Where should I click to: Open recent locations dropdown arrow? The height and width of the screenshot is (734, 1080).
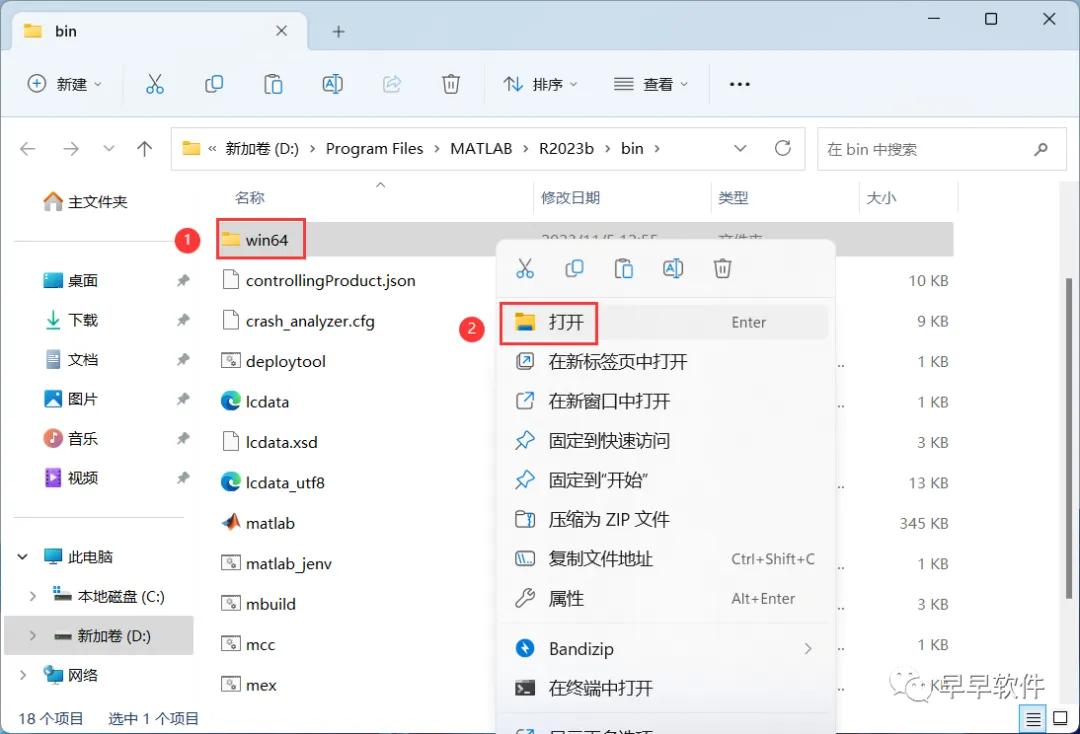tap(108, 149)
